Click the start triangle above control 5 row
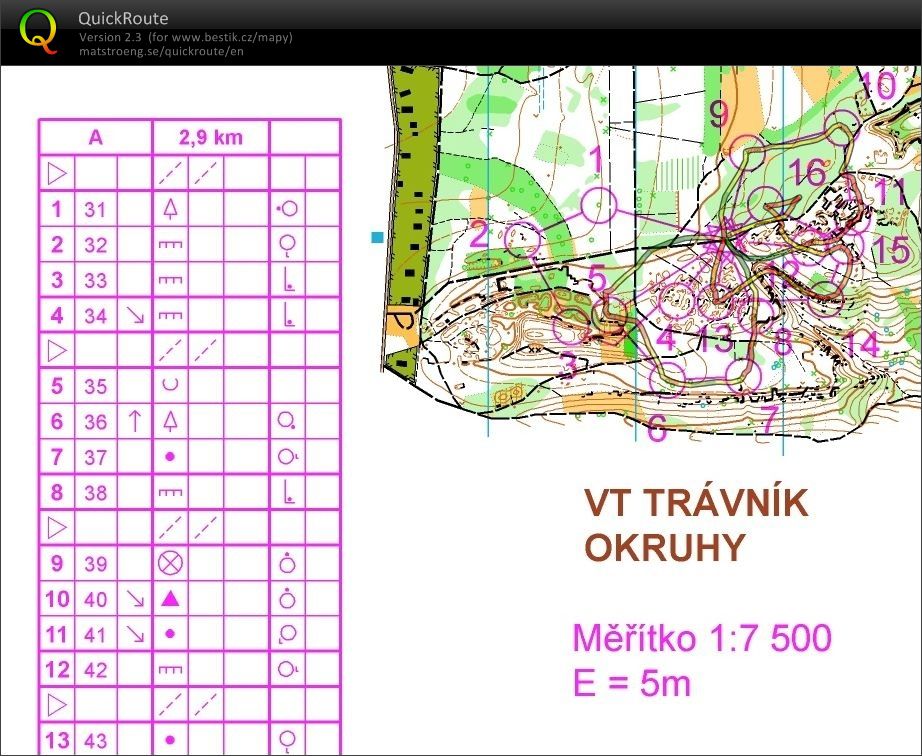 tap(57, 351)
